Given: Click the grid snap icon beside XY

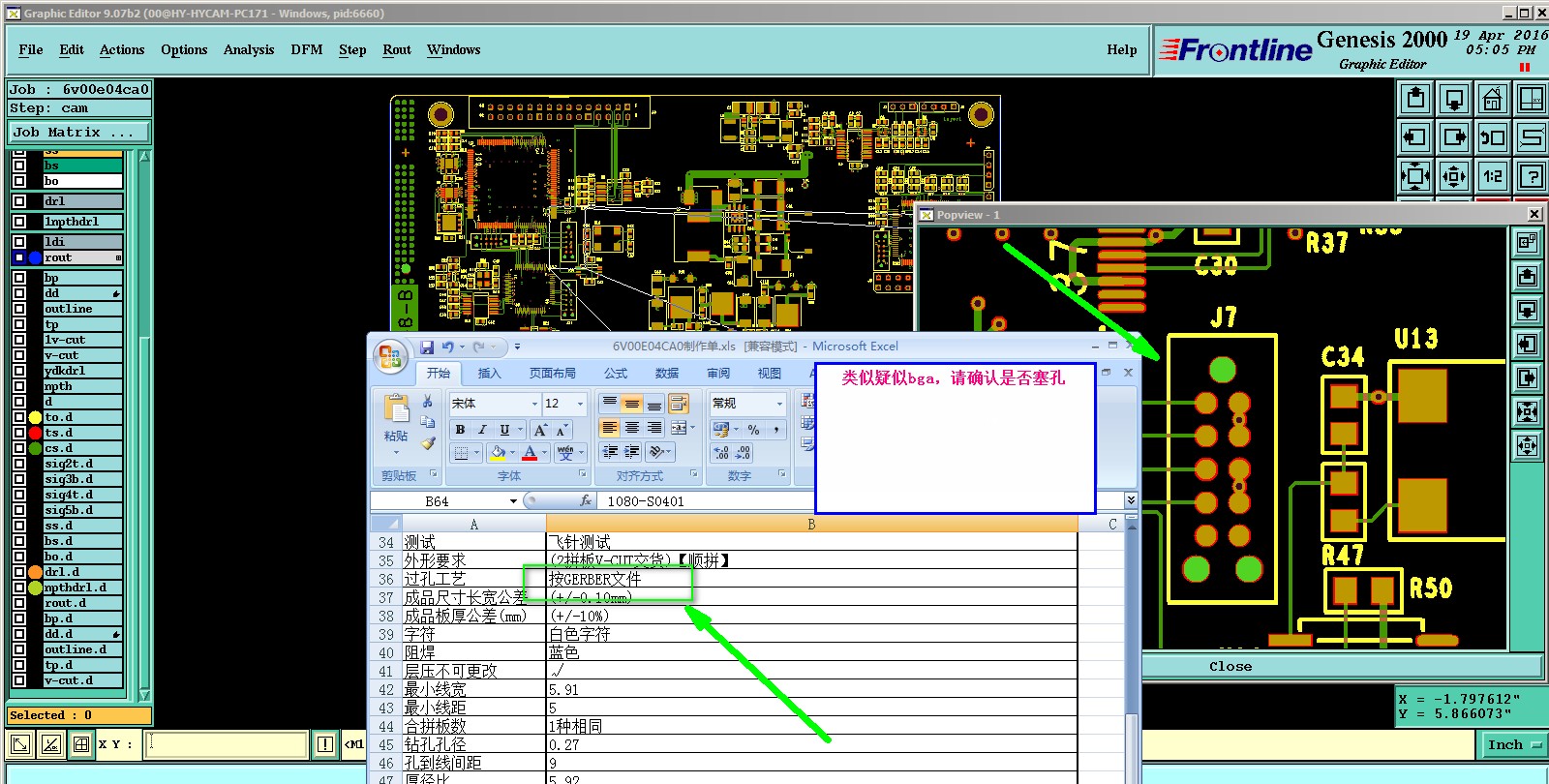Looking at the screenshot, I should [x=81, y=744].
